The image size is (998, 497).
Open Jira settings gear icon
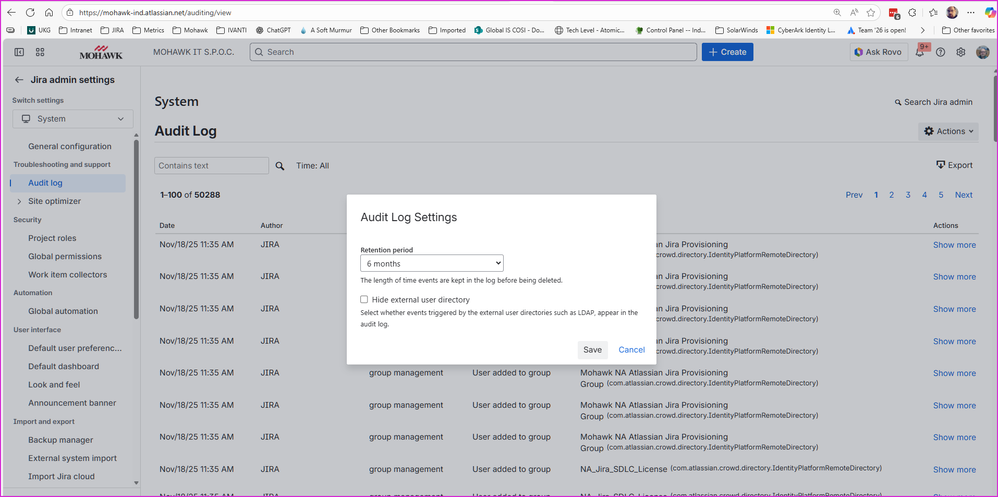point(961,52)
